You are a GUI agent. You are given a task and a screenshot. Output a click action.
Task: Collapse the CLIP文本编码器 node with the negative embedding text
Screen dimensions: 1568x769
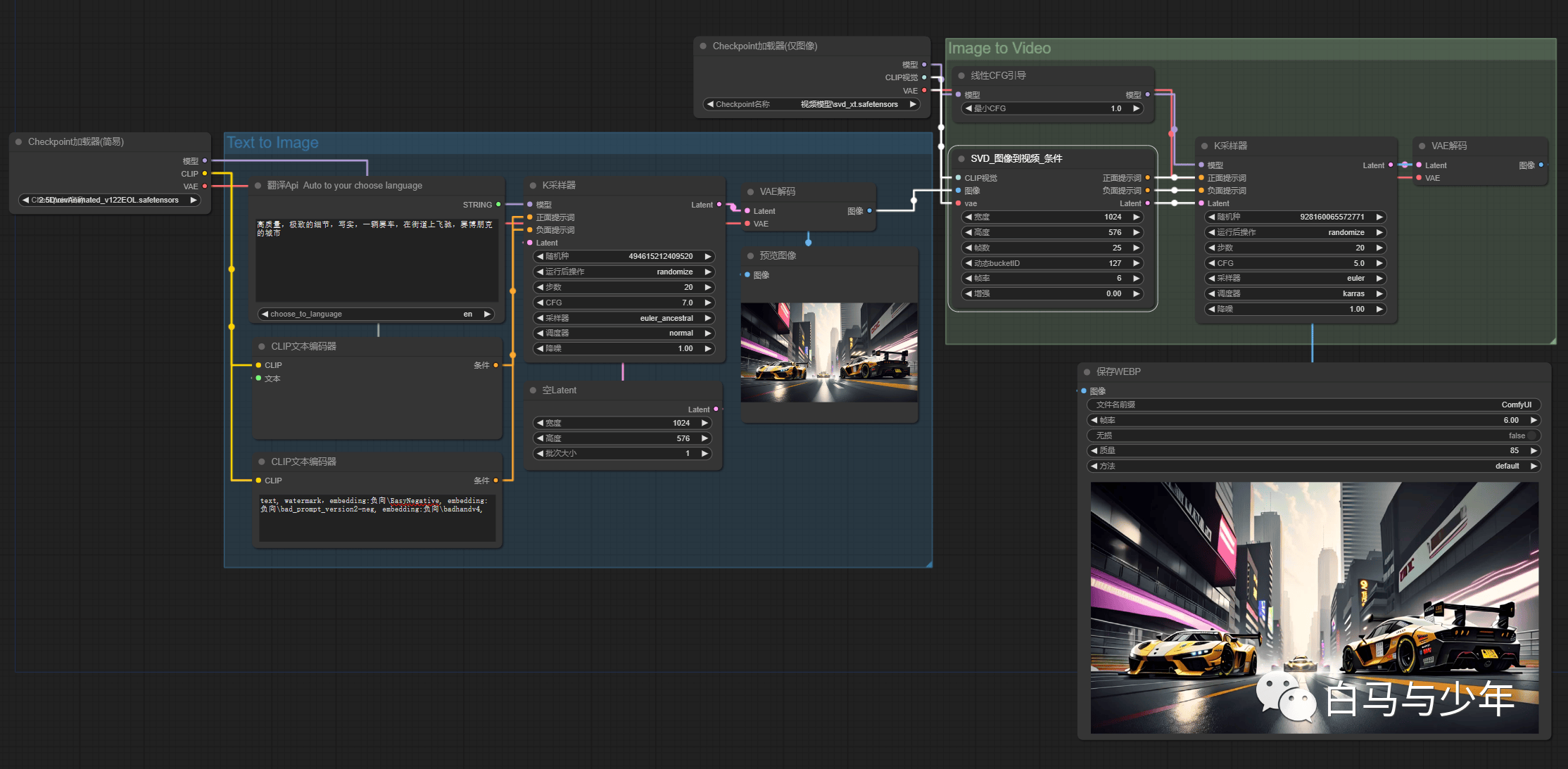(x=262, y=462)
